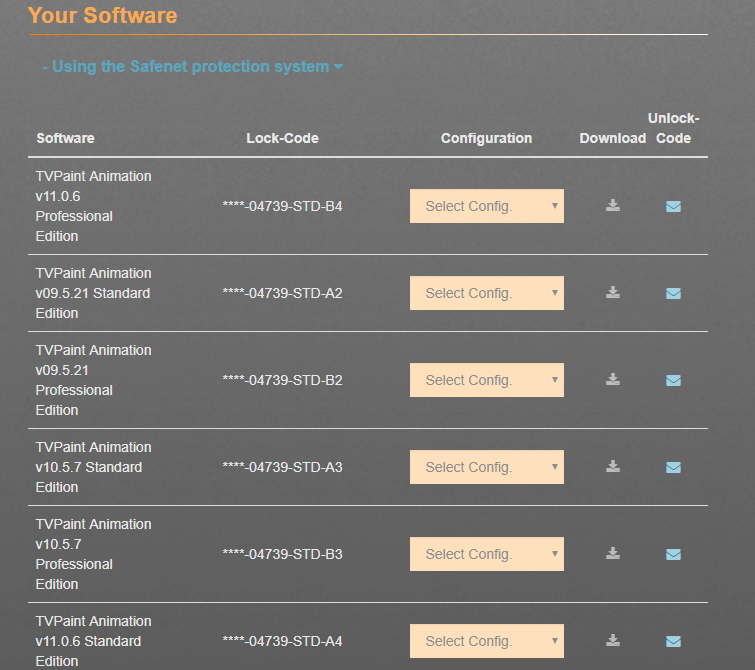Click TVPaint Animation v11.0.6 Professional Edition name
The width and height of the screenshot is (755, 670).
[93, 206]
